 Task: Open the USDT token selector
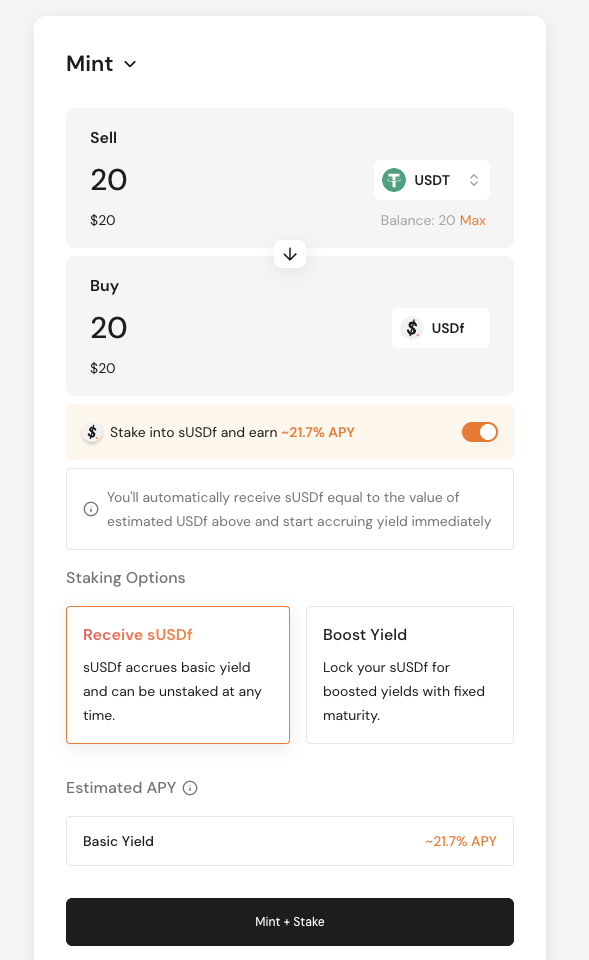[432, 180]
